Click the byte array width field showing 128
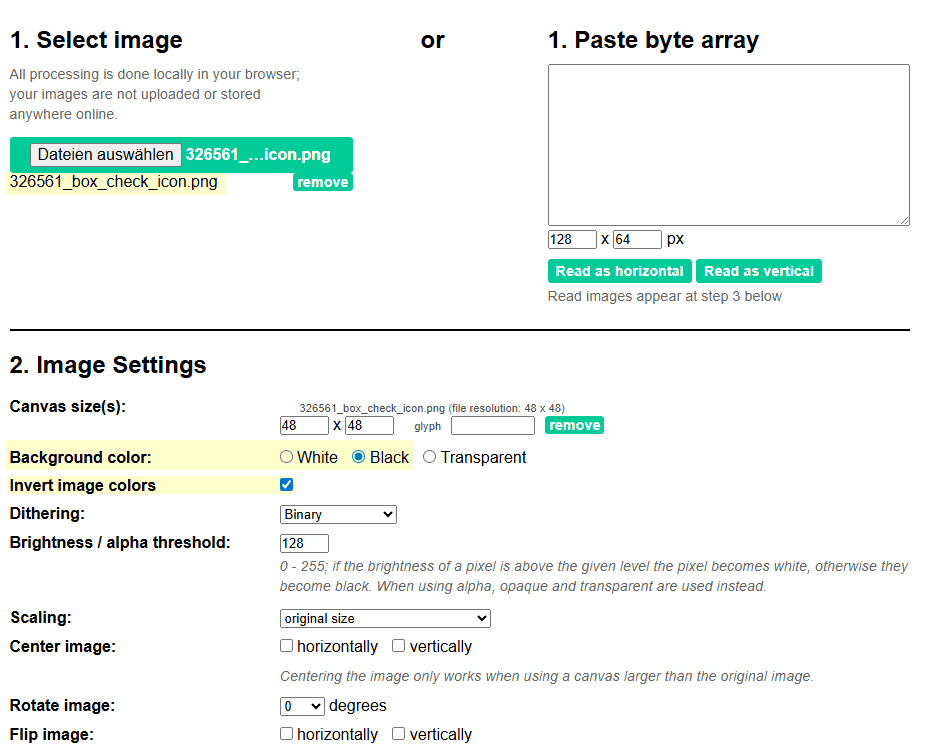The width and height of the screenshot is (925, 754). (x=572, y=240)
